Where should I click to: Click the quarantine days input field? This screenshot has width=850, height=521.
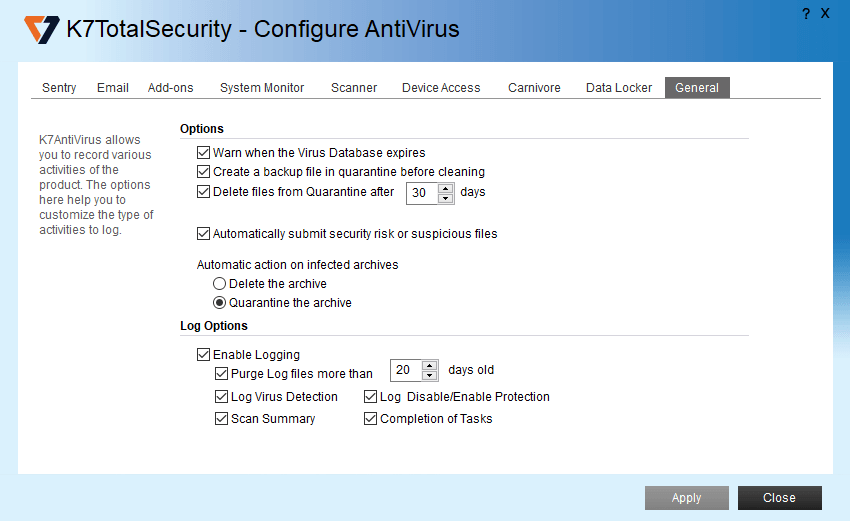tap(421, 193)
